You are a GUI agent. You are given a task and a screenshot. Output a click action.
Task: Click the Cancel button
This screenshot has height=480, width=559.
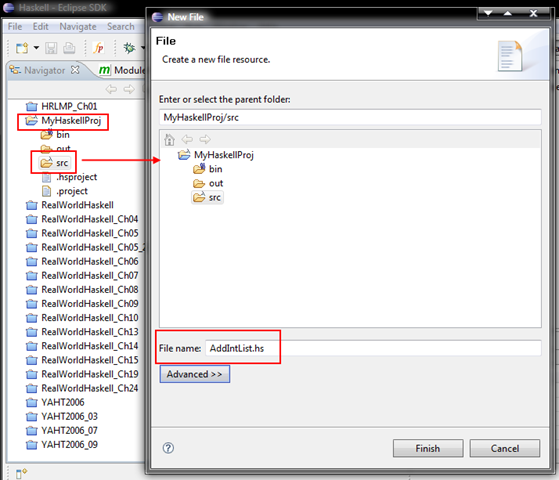pos(505,448)
